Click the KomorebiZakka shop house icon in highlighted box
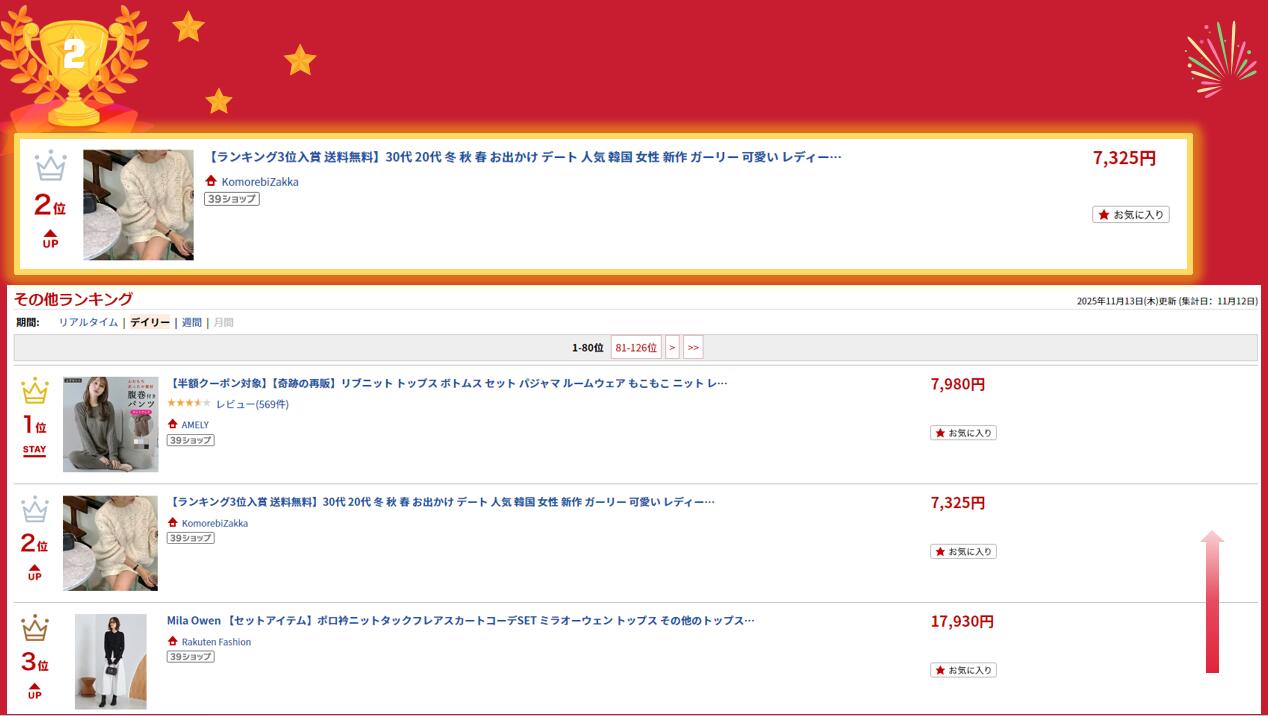The height and width of the screenshot is (716, 1268). (211, 181)
